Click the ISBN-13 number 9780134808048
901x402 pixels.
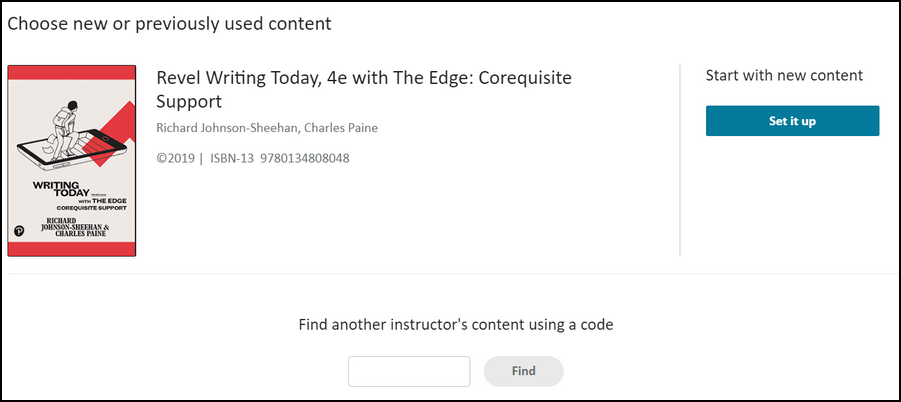[305, 158]
